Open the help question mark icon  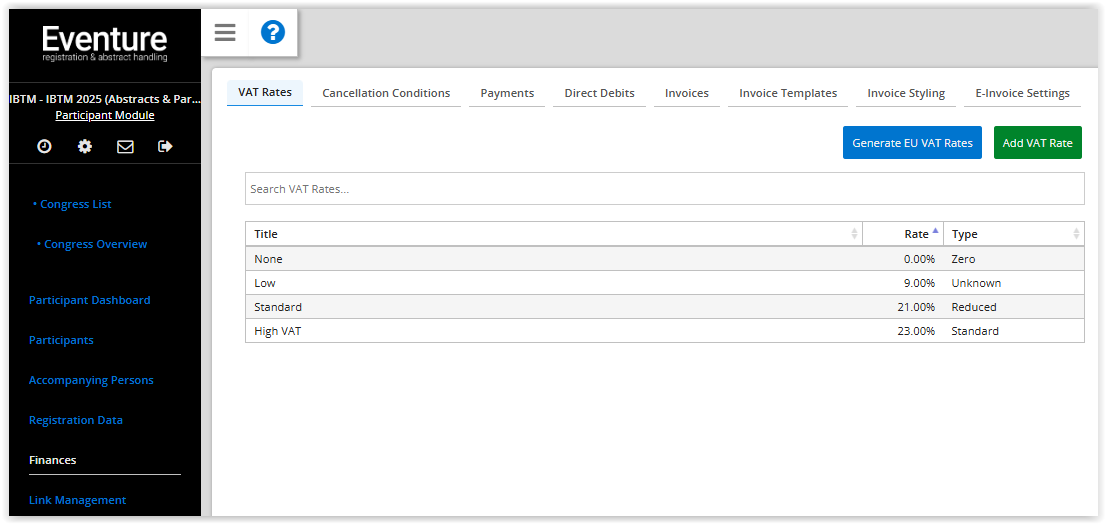(273, 33)
